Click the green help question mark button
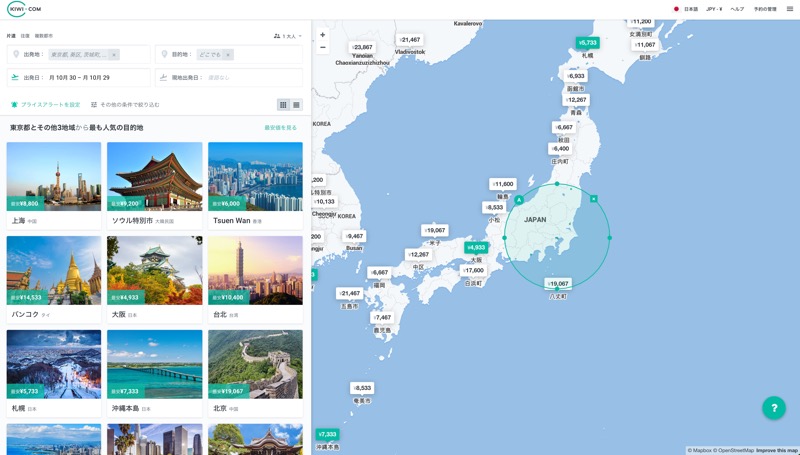 (x=774, y=408)
